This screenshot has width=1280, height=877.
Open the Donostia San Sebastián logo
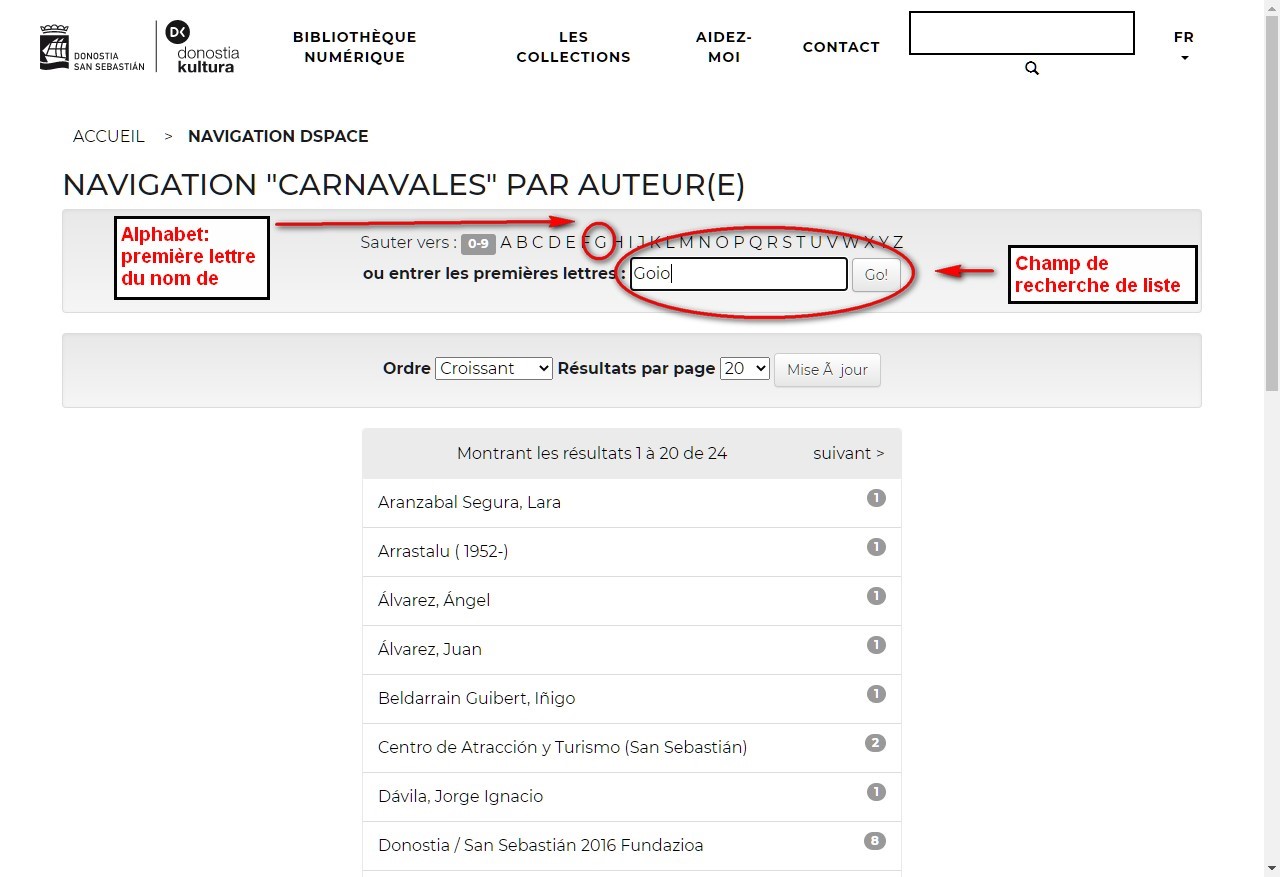(x=92, y=48)
